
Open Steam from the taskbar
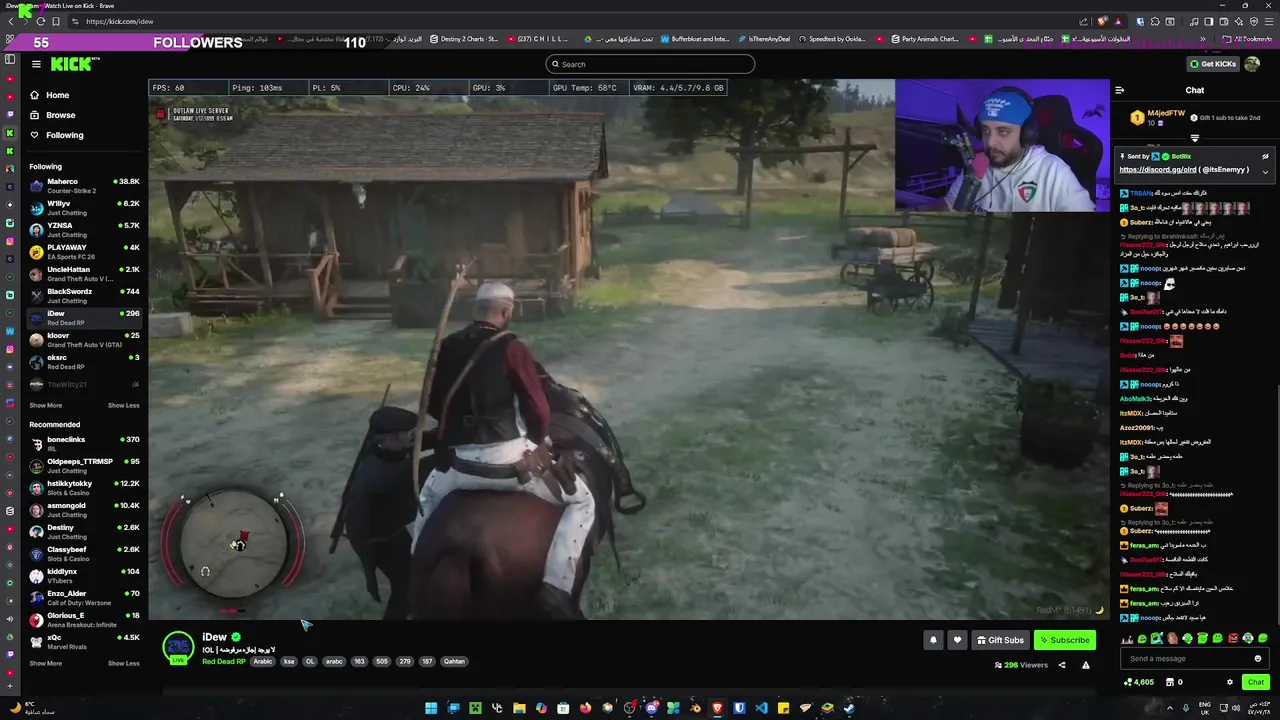click(849, 708)
